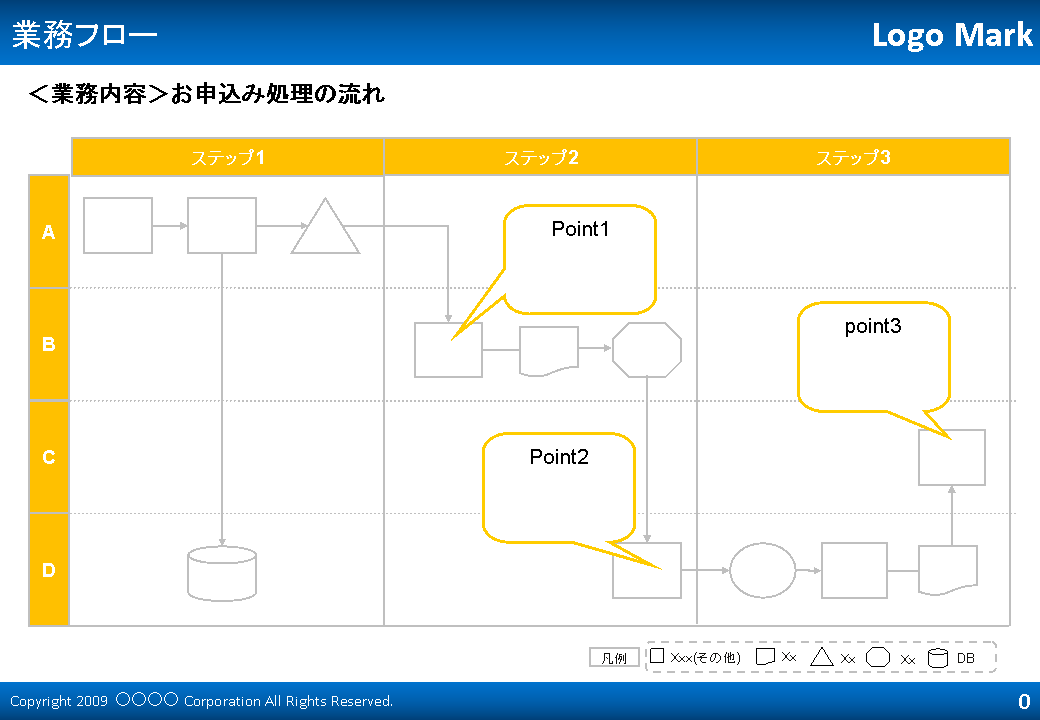Select the octagon shape in lane B

pyautogui.click(x=647, y=349)
